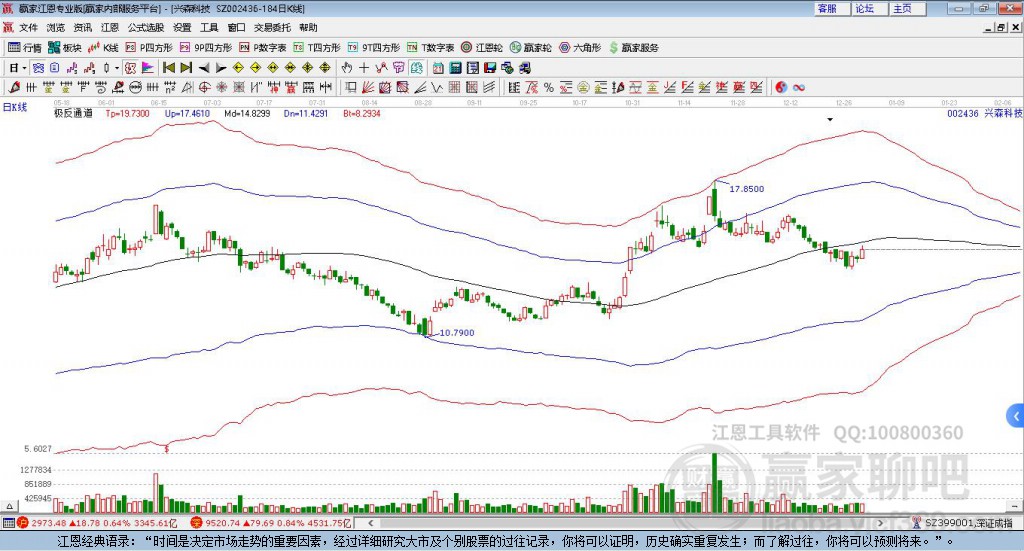The width and height of the screenshot is (1024, 551).
Task: Open the 资讯 menu
Action: pos(82,27)
